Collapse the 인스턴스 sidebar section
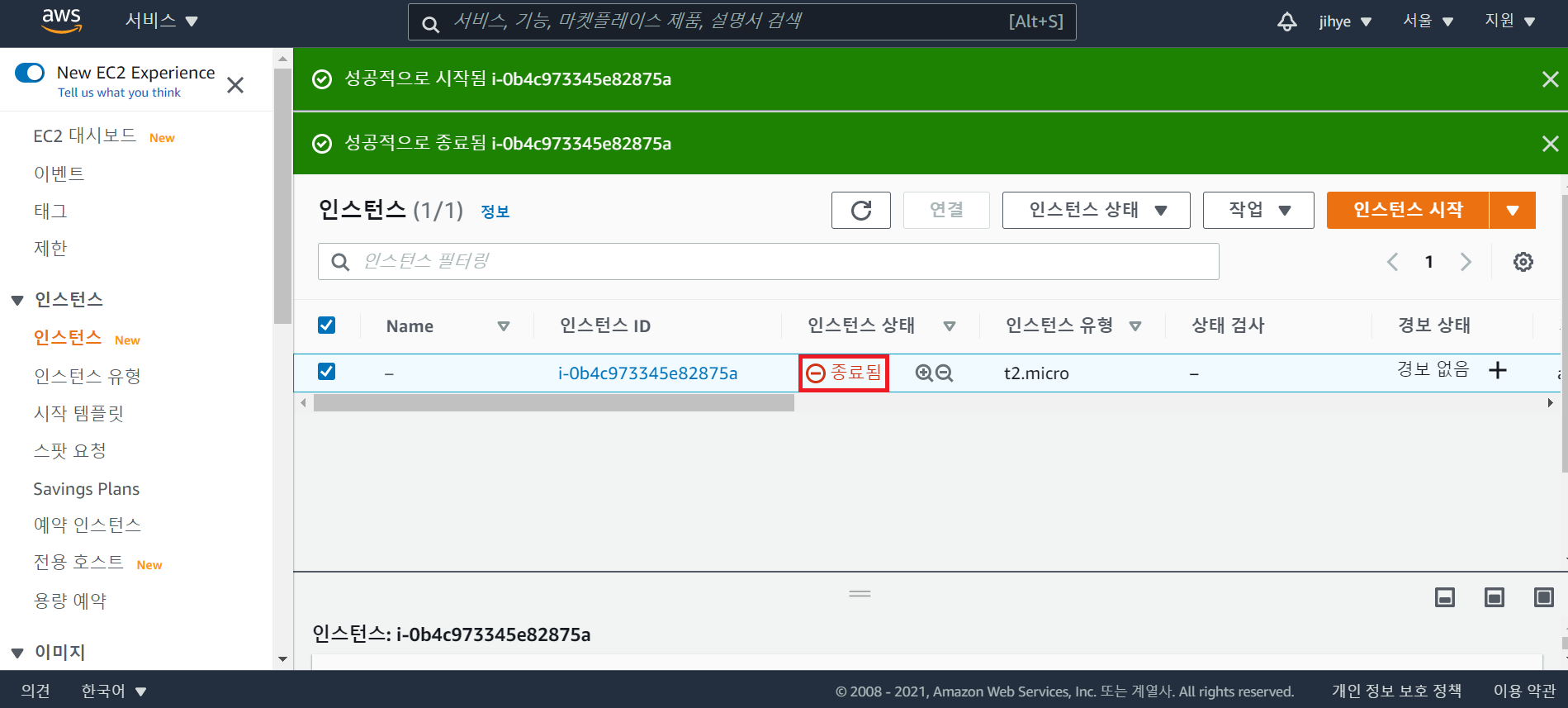Image resolution: width=1568 pixels, height=708 pixels. point(17,300)
